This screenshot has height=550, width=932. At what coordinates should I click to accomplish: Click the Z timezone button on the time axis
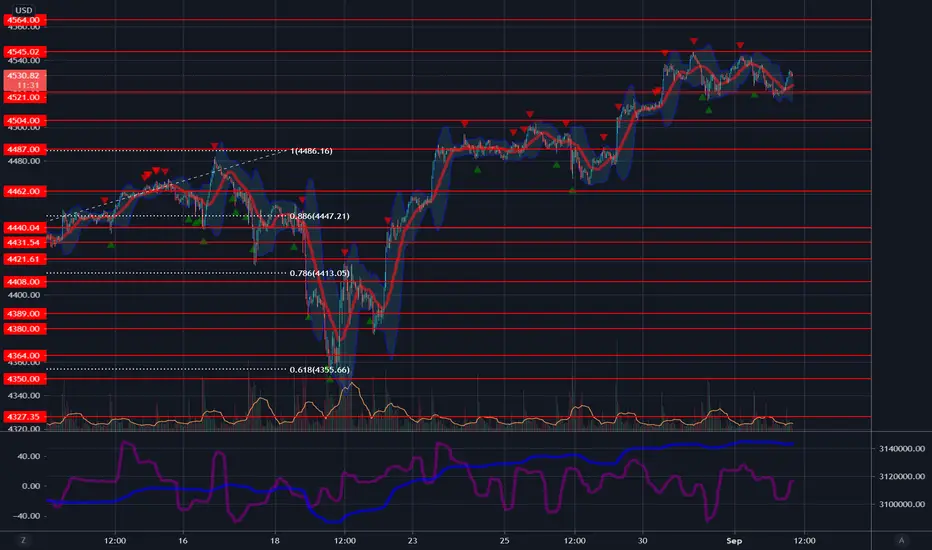pyautogui.click(x=23, y=540)
